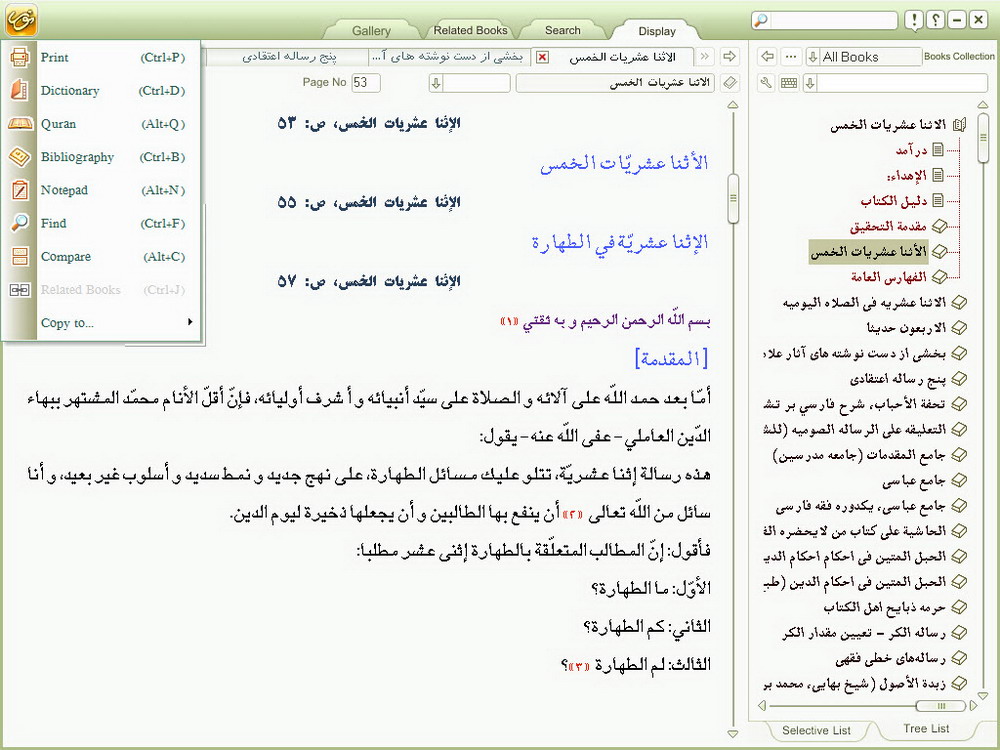The width and height of the screenshot is (1000, 750).
Task: Click the left arrow of the horizontal scrollbar
Action: coord(761,705)
